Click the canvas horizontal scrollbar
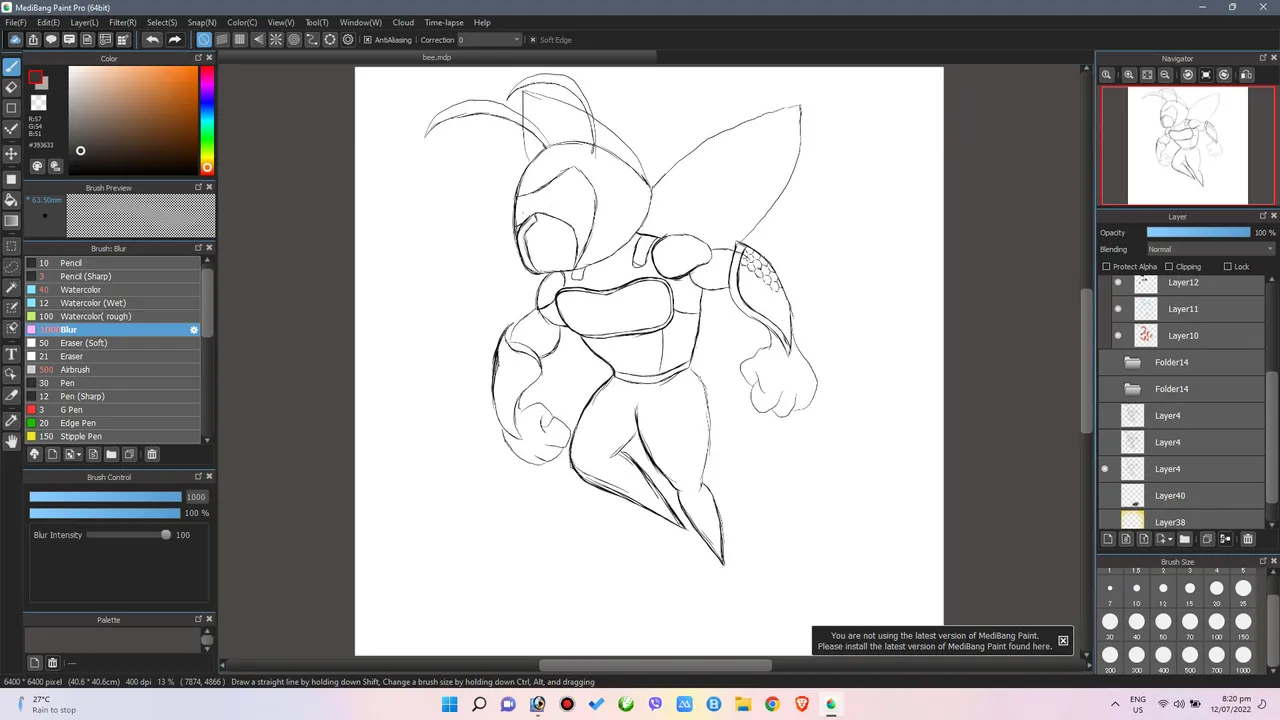 [x=655, y=666]
